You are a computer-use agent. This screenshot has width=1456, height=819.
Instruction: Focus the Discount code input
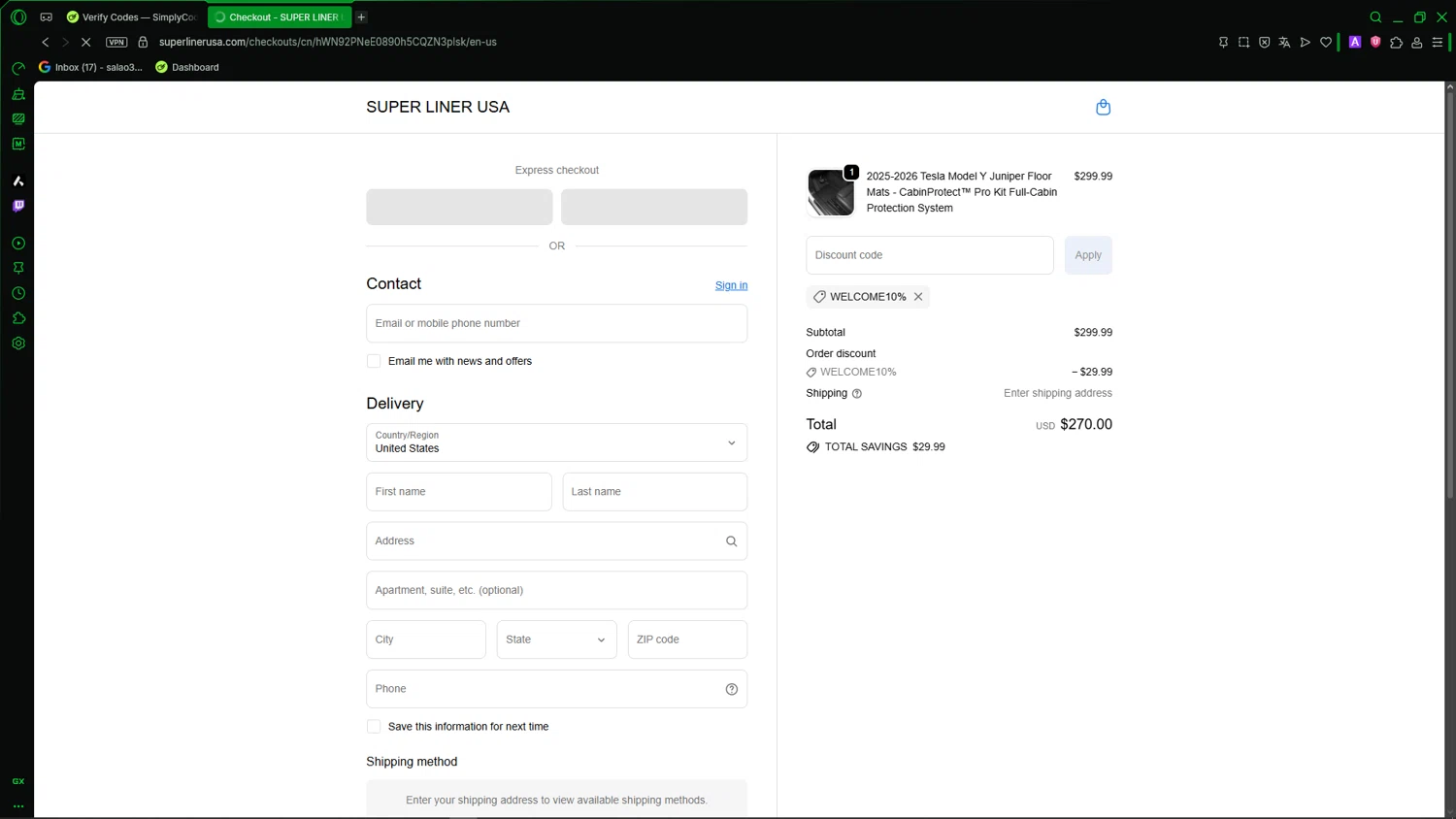point(930,255)
